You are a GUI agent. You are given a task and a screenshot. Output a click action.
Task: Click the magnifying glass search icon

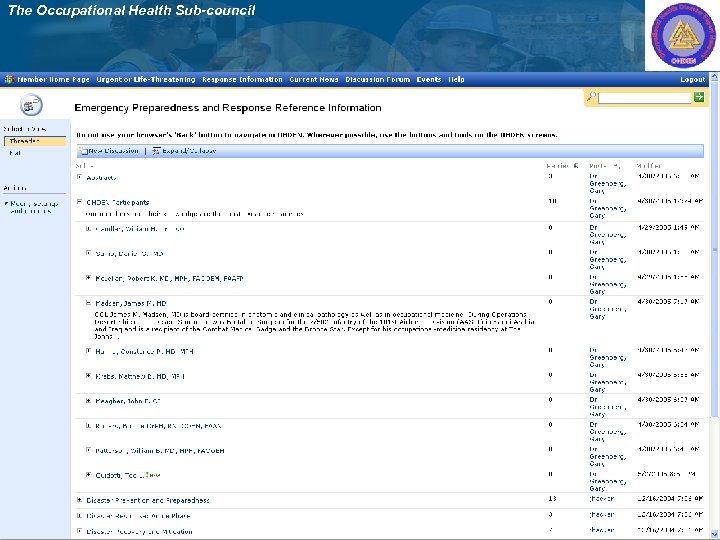pos(591,96)
